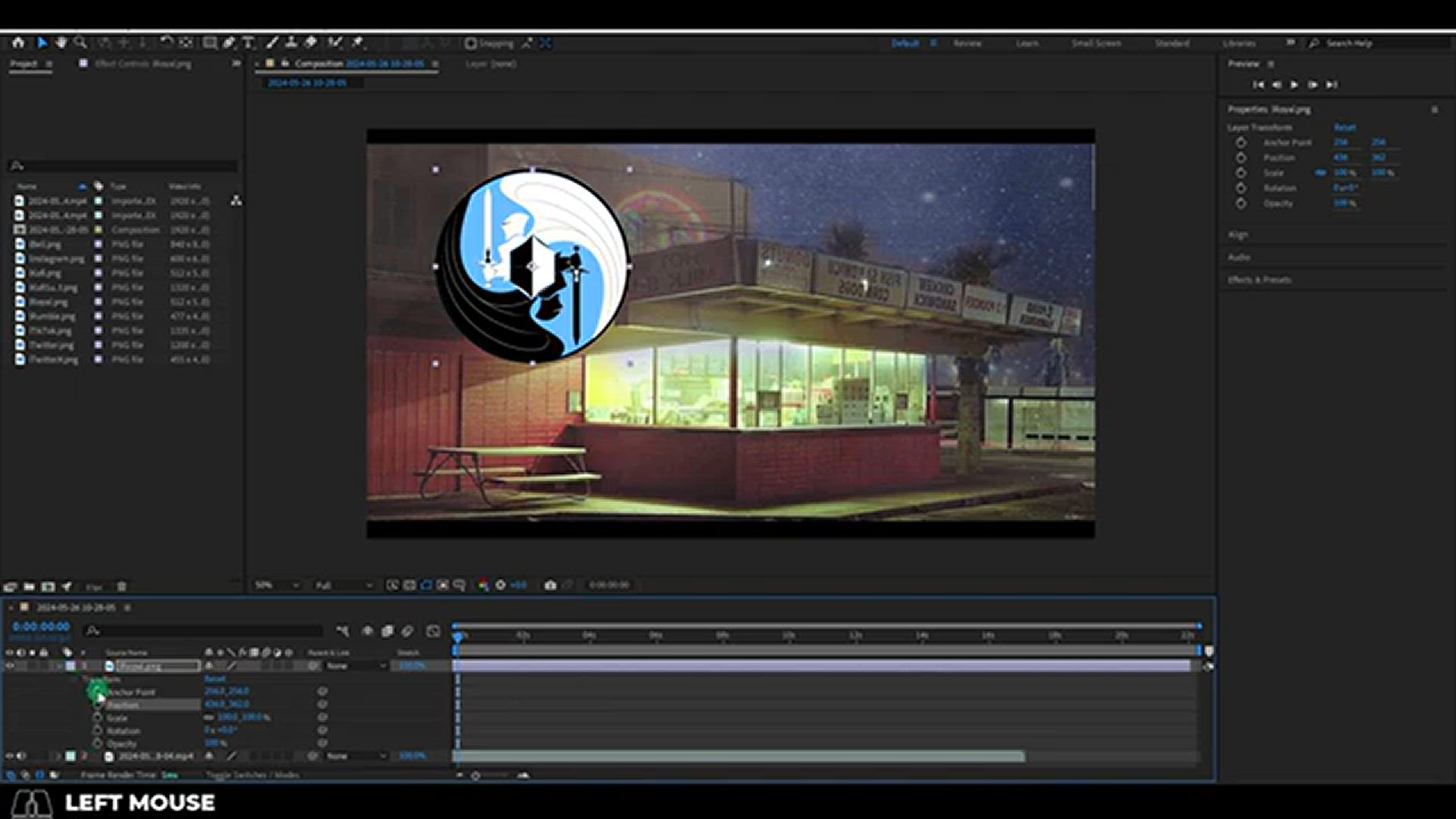
Task: Open Parent & Link dropdown for layer 1
Action: (x=356, y=666)
